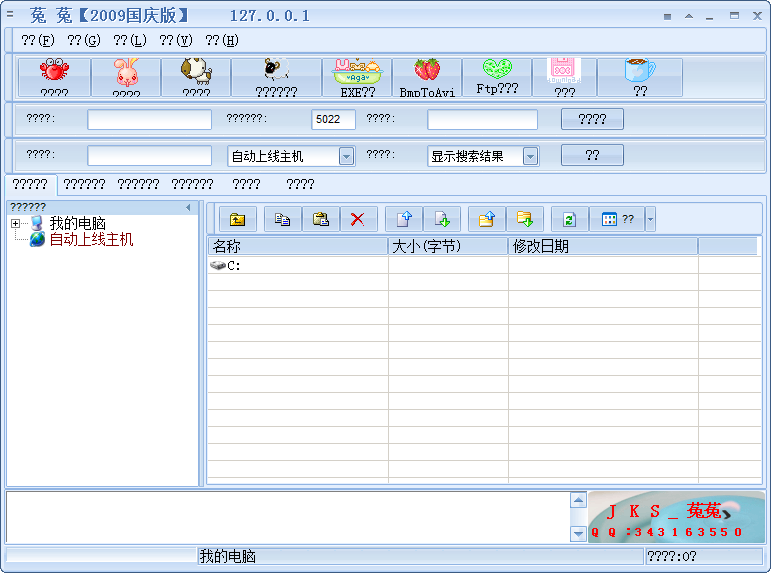Open the (H) menu in menu bar

(221, 40)
